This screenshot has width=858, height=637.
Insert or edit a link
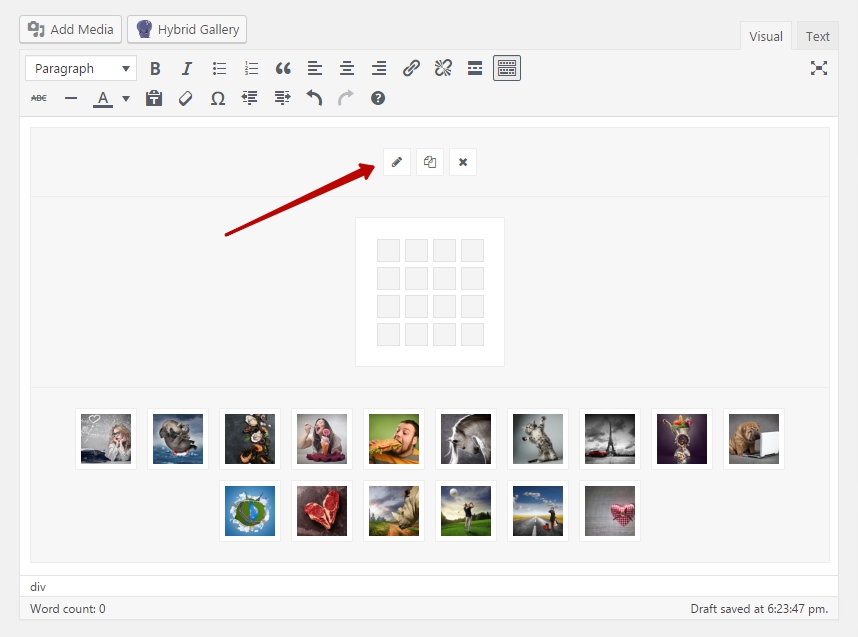point(411,68)
